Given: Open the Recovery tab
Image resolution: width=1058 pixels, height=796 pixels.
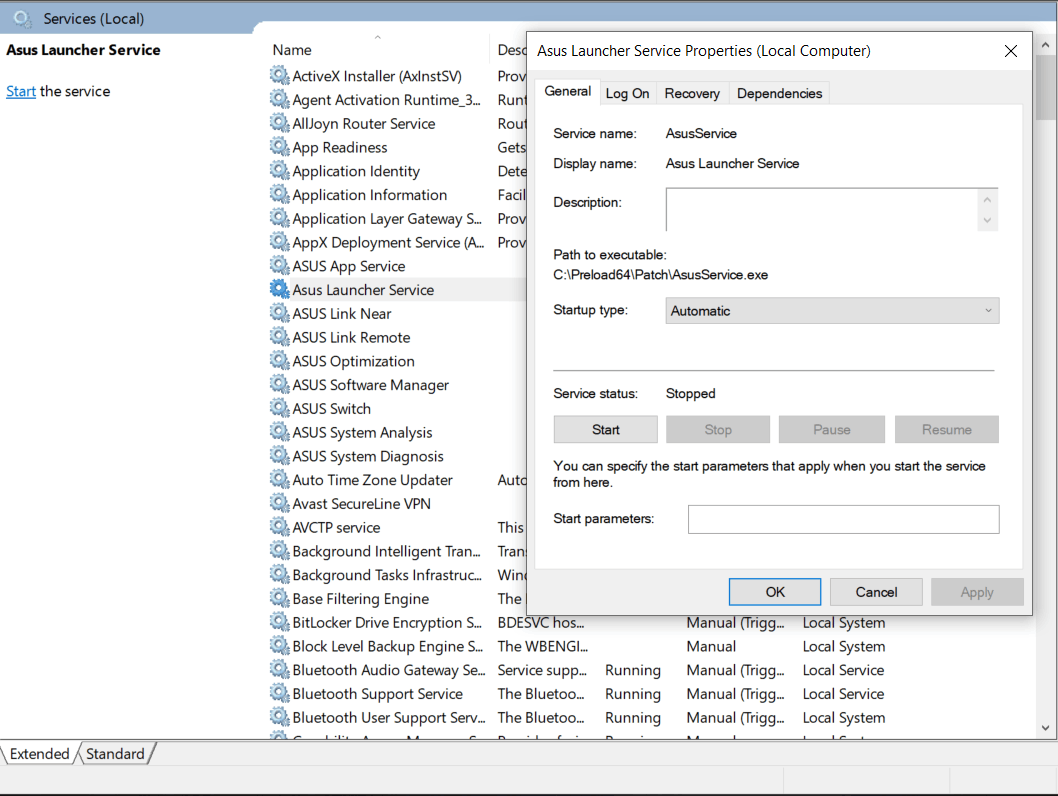Looking at the screenshot, I should 692,94.
